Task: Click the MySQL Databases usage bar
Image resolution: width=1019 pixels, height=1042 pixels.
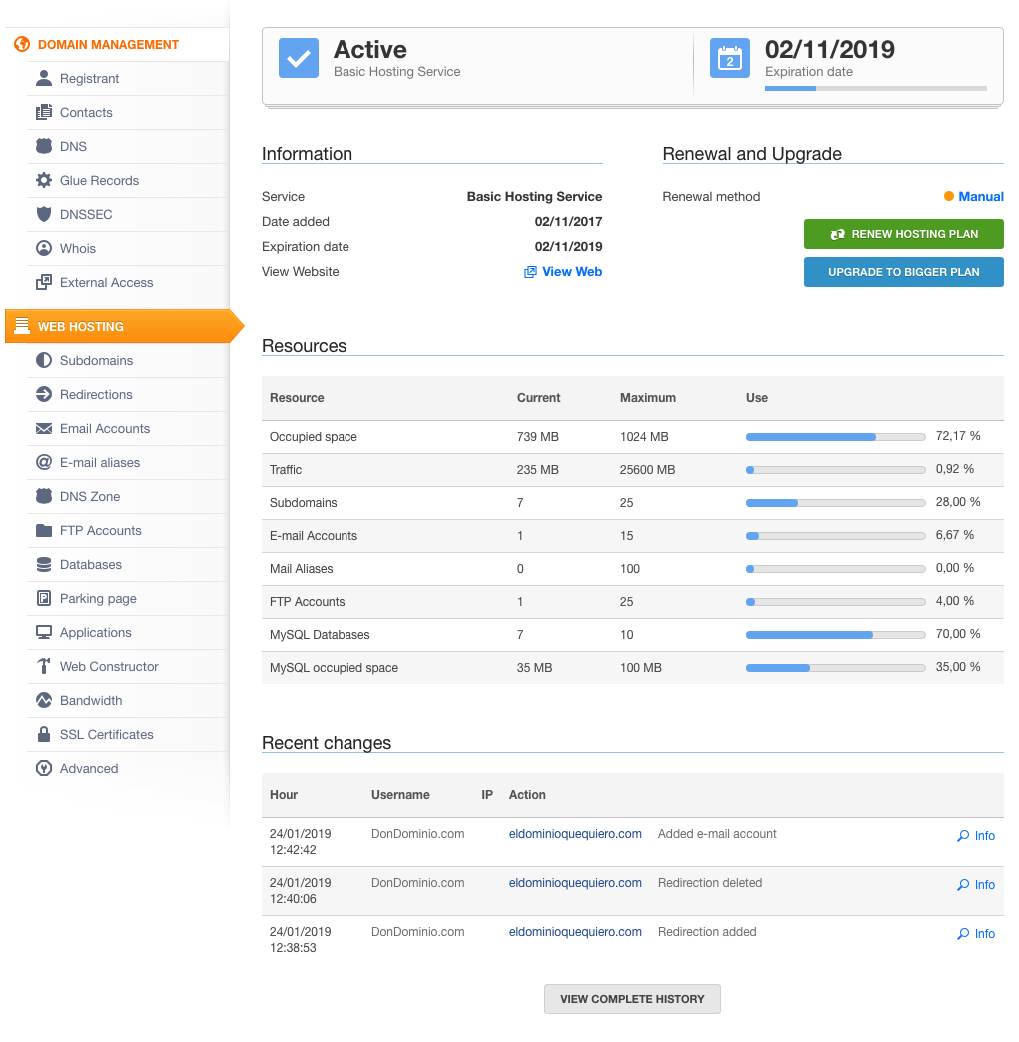Action: tap(836, 635)
